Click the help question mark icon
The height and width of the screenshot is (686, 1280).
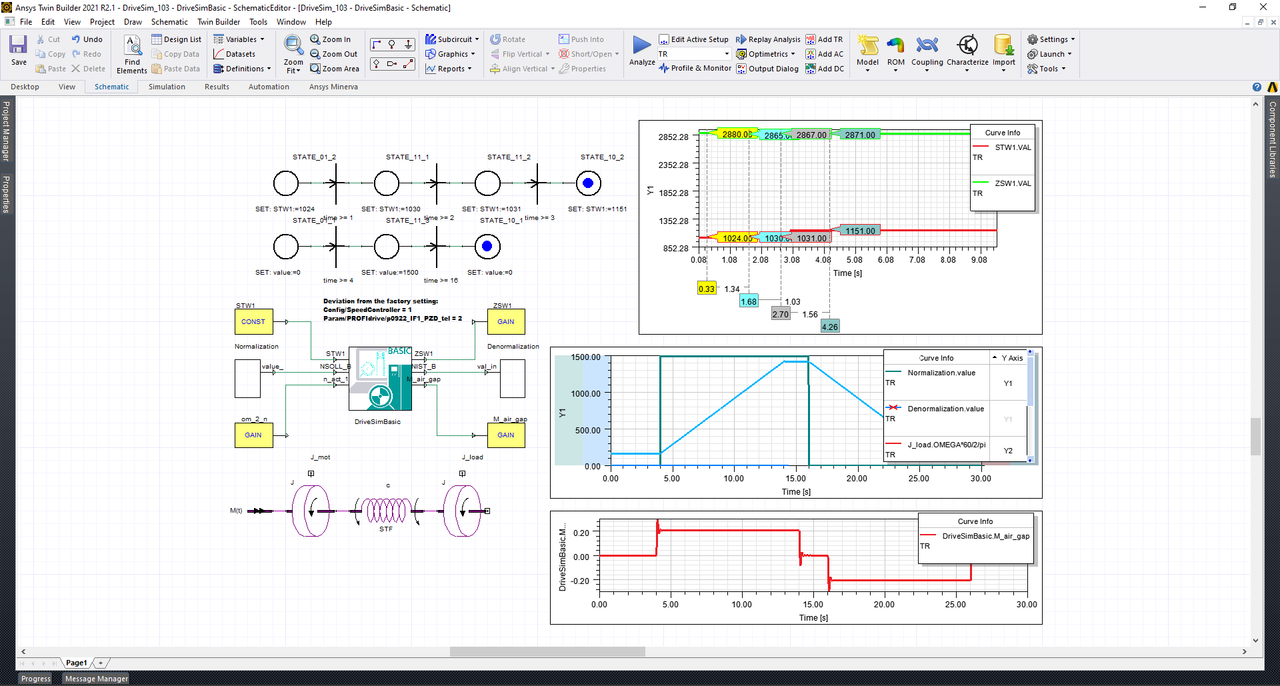coord(1255,87)
